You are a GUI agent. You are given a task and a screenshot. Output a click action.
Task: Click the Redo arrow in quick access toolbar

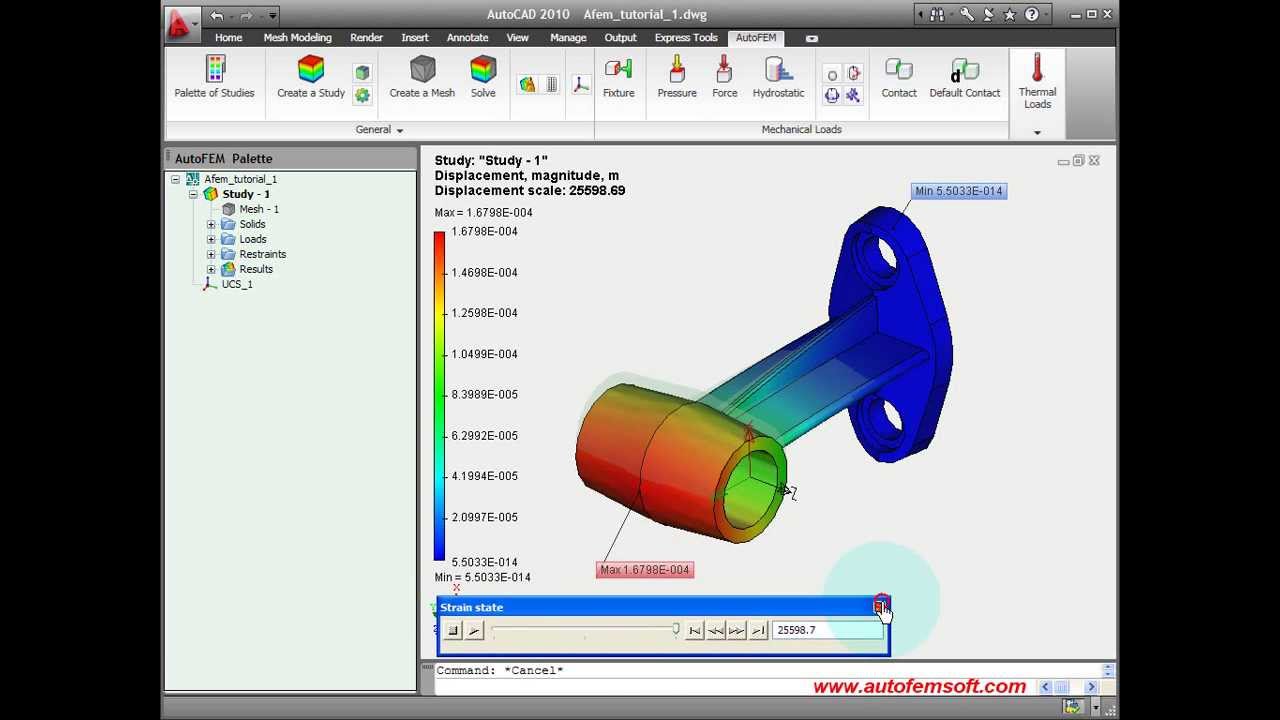coord(246,15)
